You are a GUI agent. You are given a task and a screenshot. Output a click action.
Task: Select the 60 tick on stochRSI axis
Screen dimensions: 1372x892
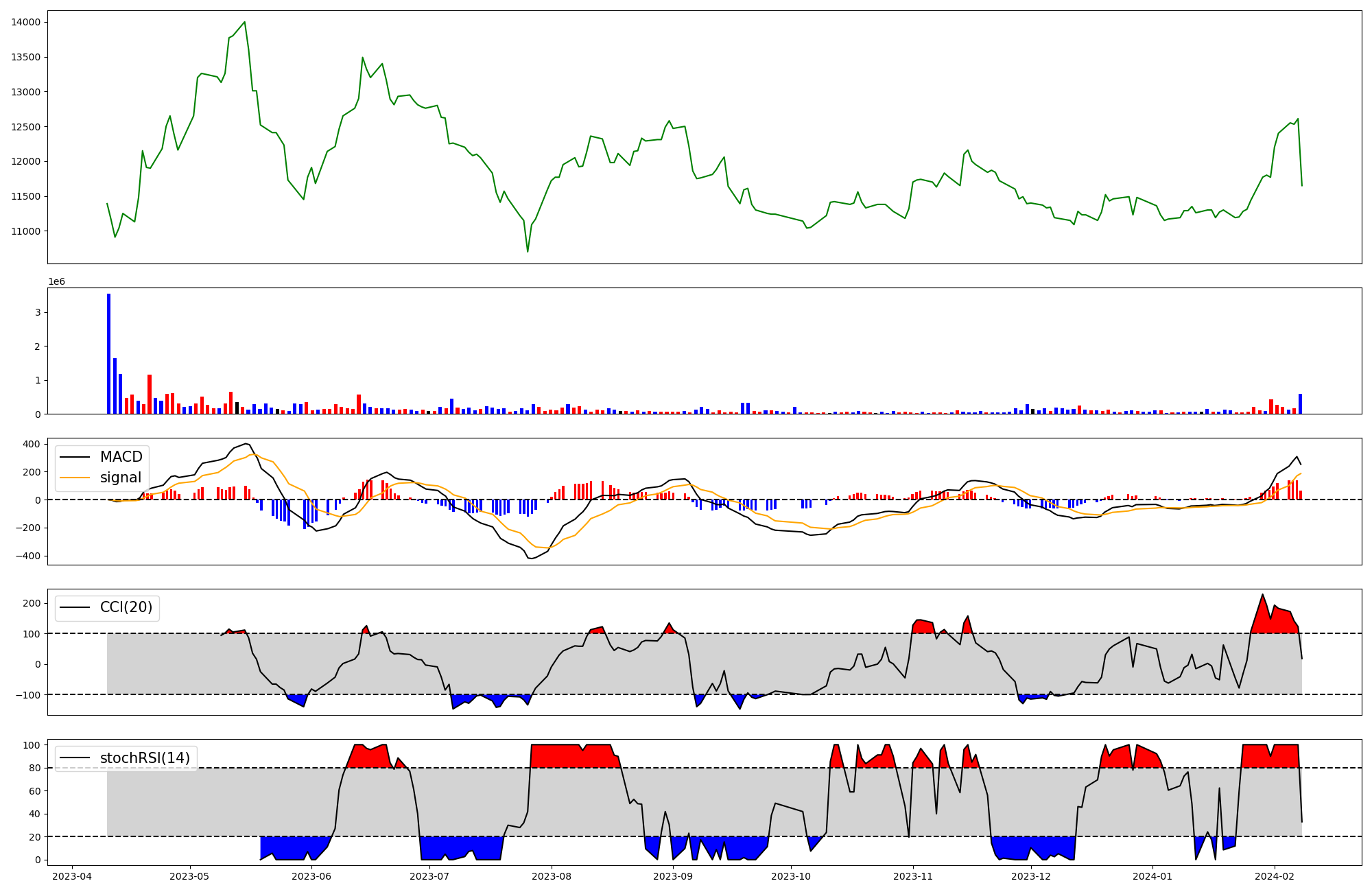coord(35,791)
